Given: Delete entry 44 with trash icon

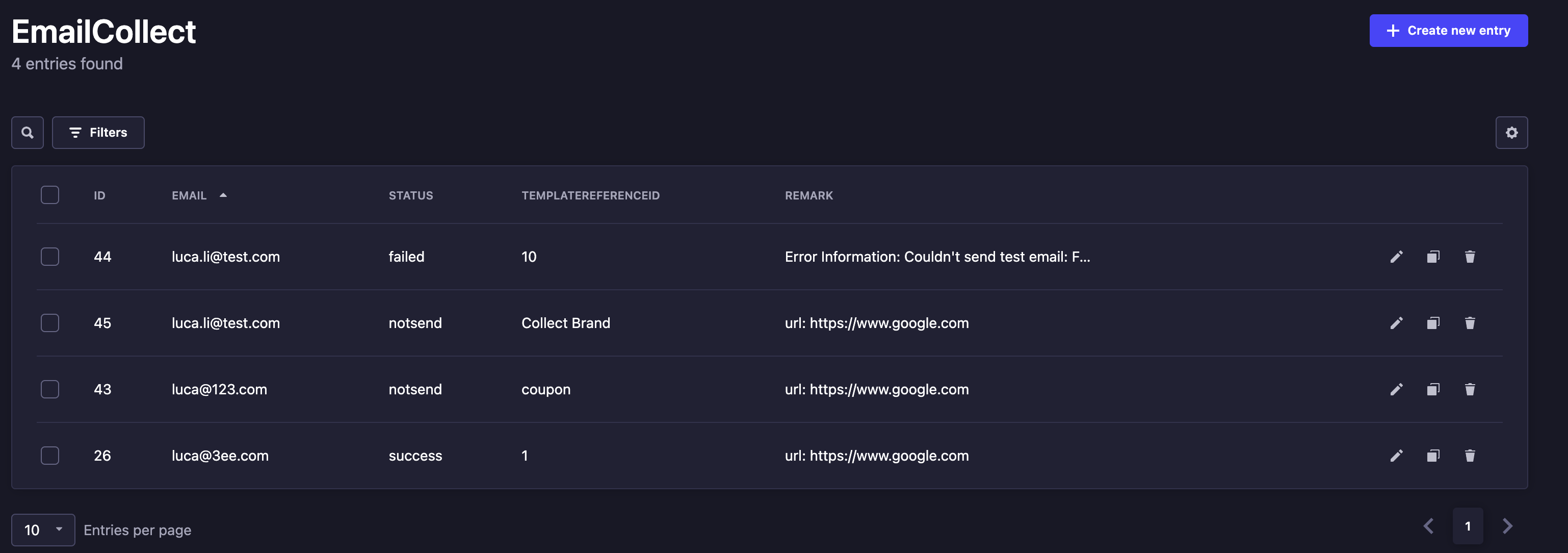Looking at the screenshot, I should [1470, 257].
